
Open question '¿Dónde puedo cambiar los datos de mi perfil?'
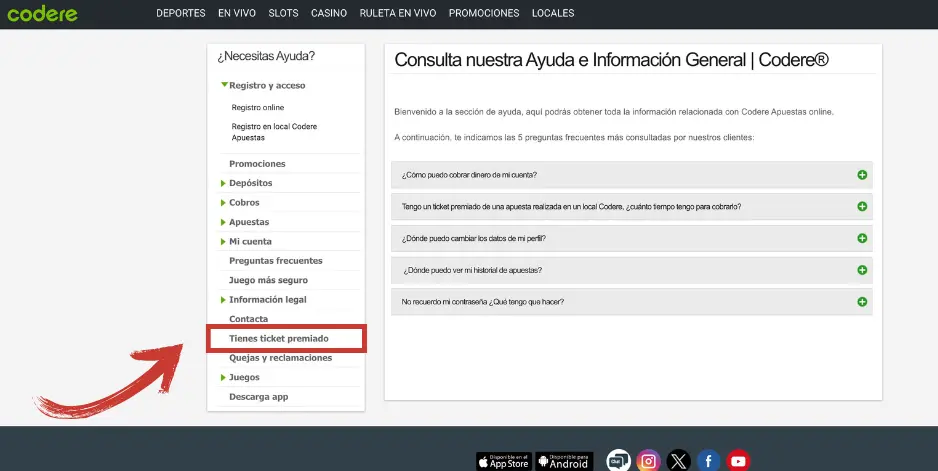point(632,238)
